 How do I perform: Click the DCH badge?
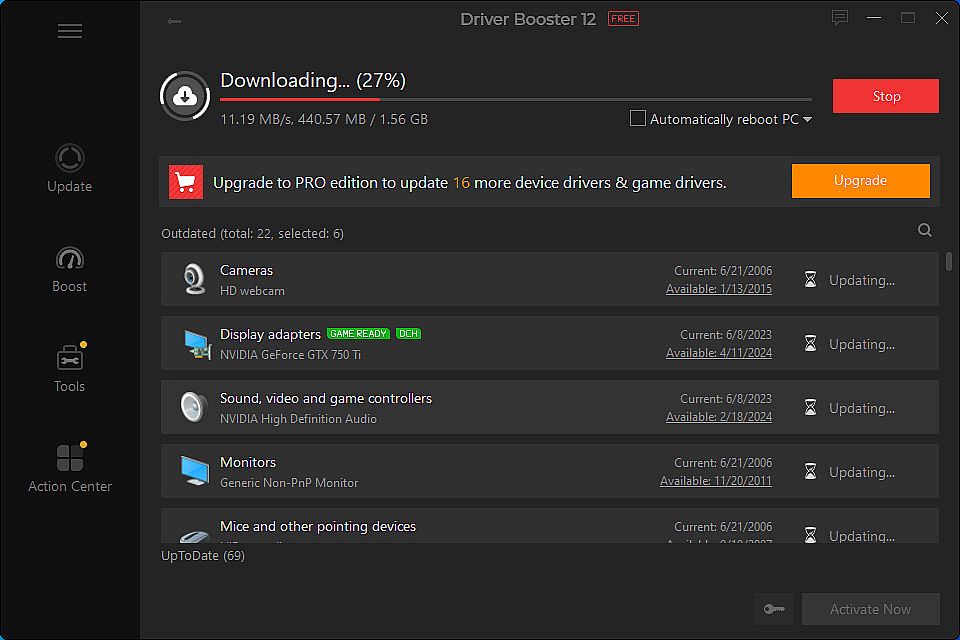408,334
